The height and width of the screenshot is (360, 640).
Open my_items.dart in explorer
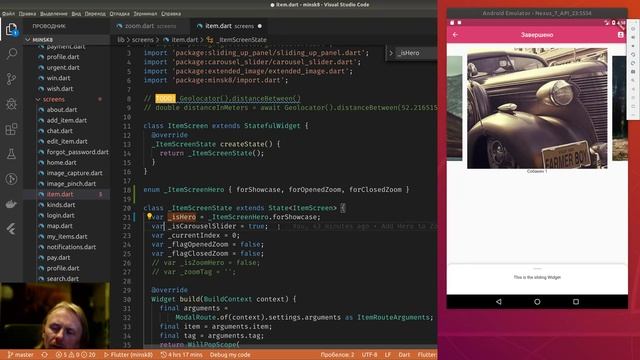[x=67, y=237]
